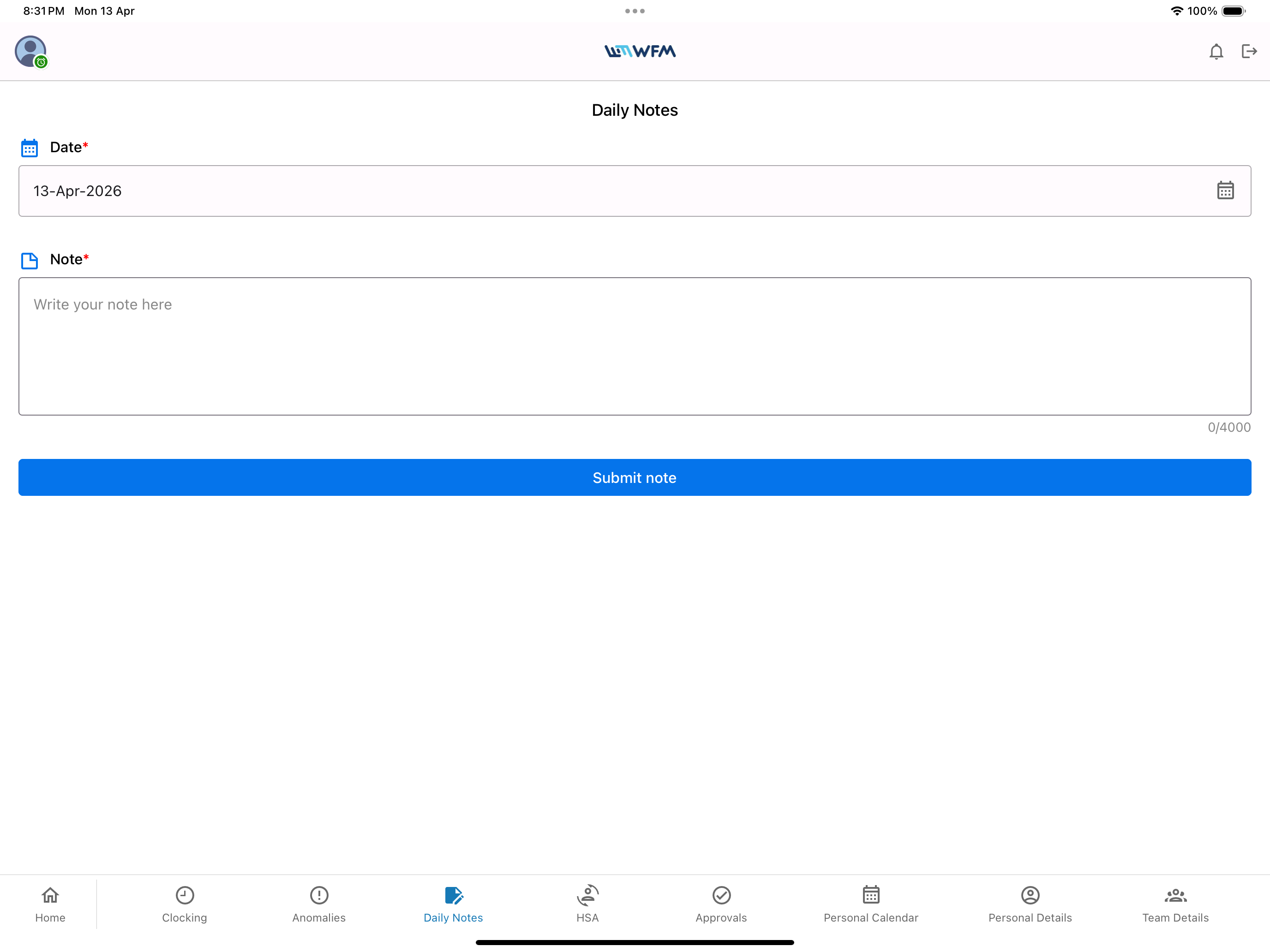Submit the note

(635, 477)
